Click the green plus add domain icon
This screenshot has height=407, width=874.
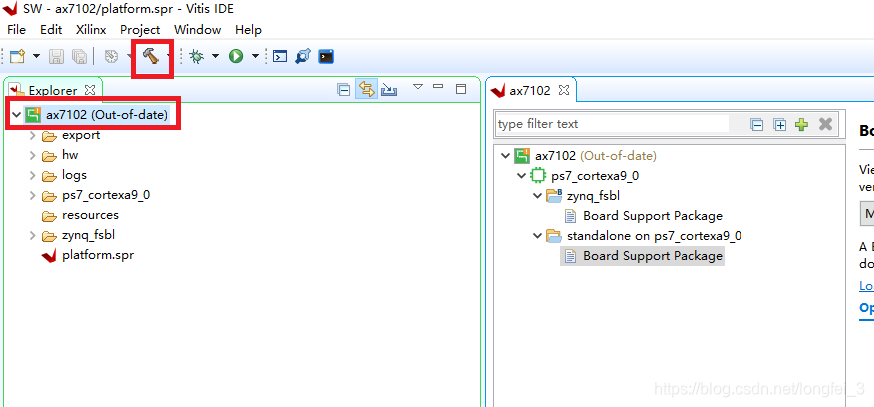pos(802,124)
